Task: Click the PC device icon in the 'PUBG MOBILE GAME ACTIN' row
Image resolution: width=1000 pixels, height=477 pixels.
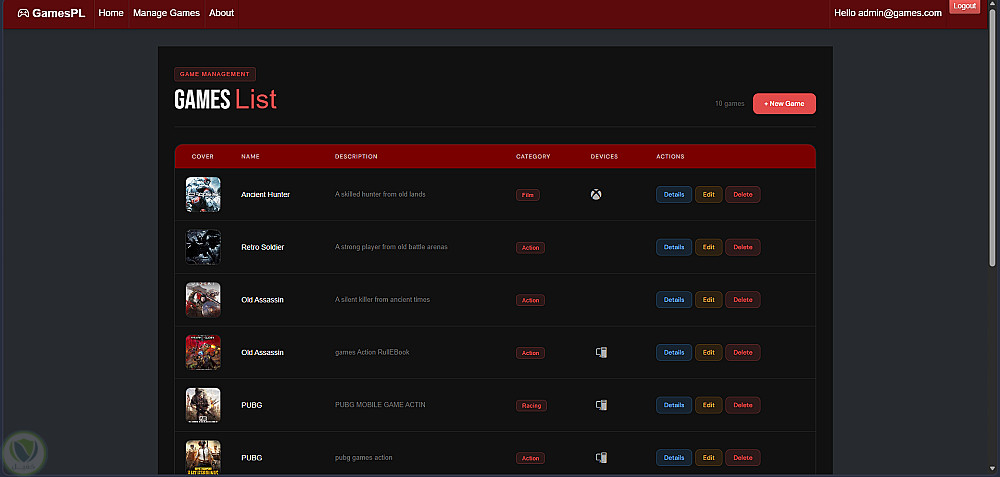Action: (x=601, y=405)
